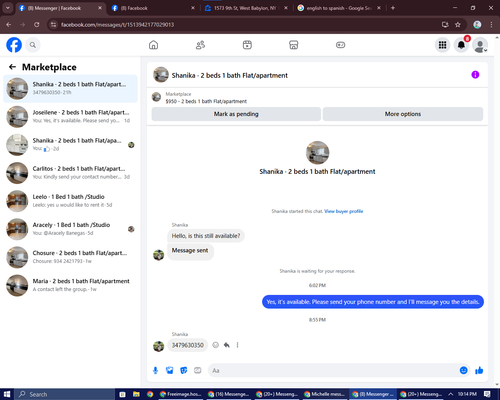Open a new browser tab
The image size is (500, 400).
393,8
